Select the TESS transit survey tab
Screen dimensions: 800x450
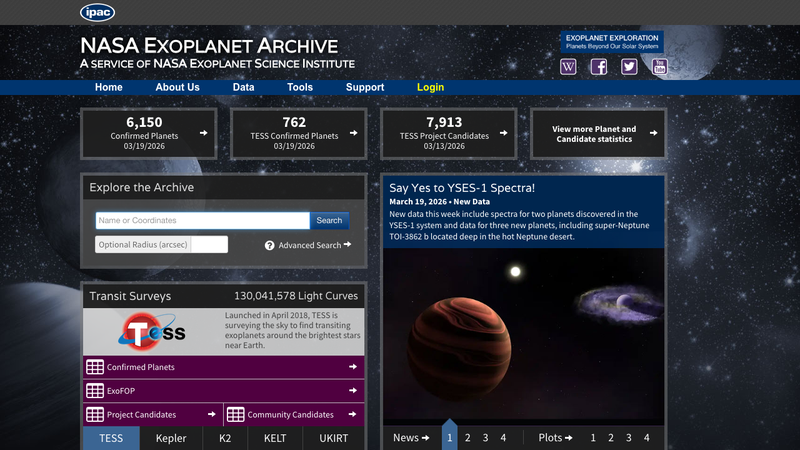pyautogui.click(x=111, y=438)
